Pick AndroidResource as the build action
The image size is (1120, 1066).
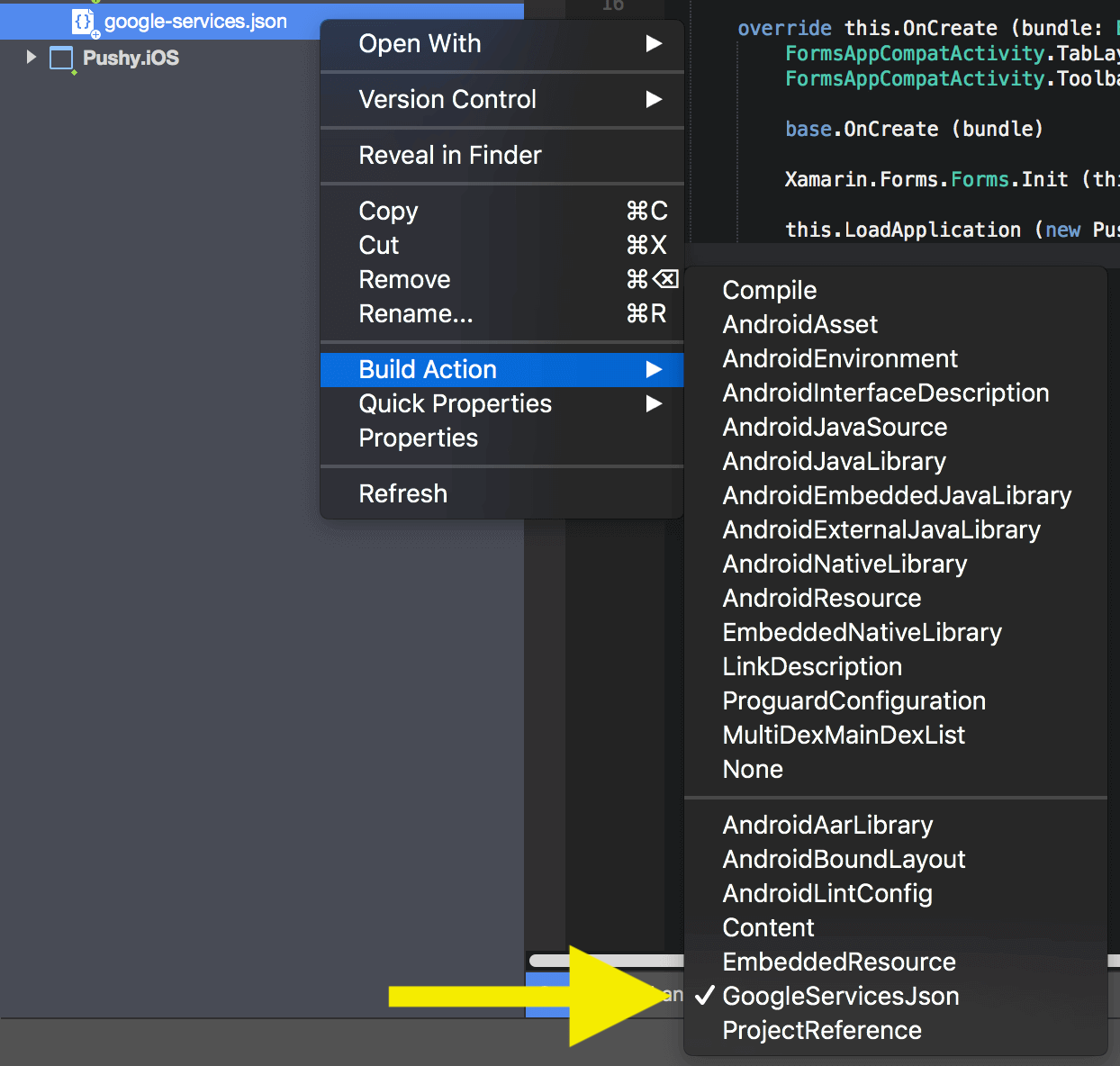point(821,598)
